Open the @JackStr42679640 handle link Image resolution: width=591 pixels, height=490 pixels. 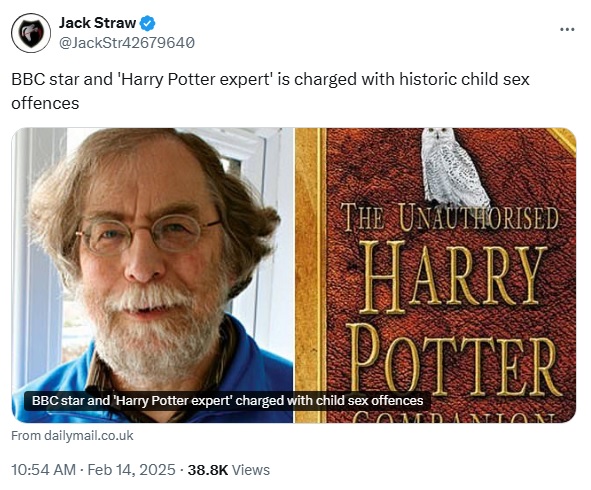coord(127,43)
